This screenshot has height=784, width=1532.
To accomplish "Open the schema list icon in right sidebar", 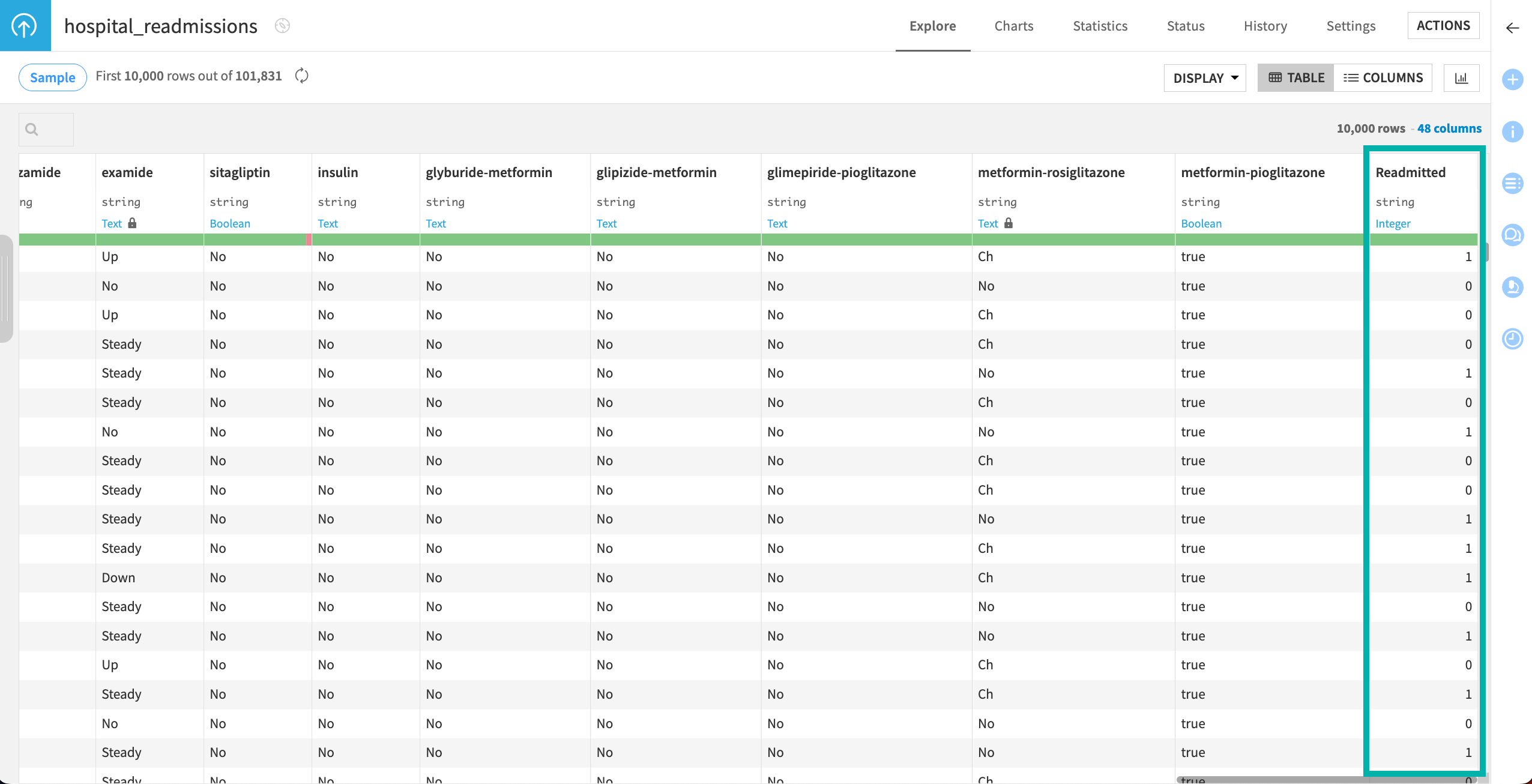I will tap(1513, 183).
